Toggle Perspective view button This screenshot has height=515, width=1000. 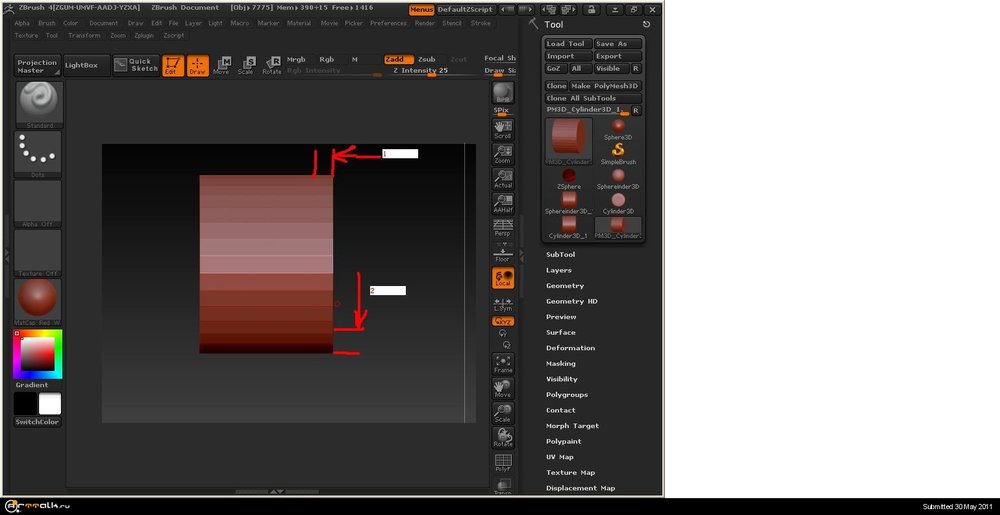(503, 227)
